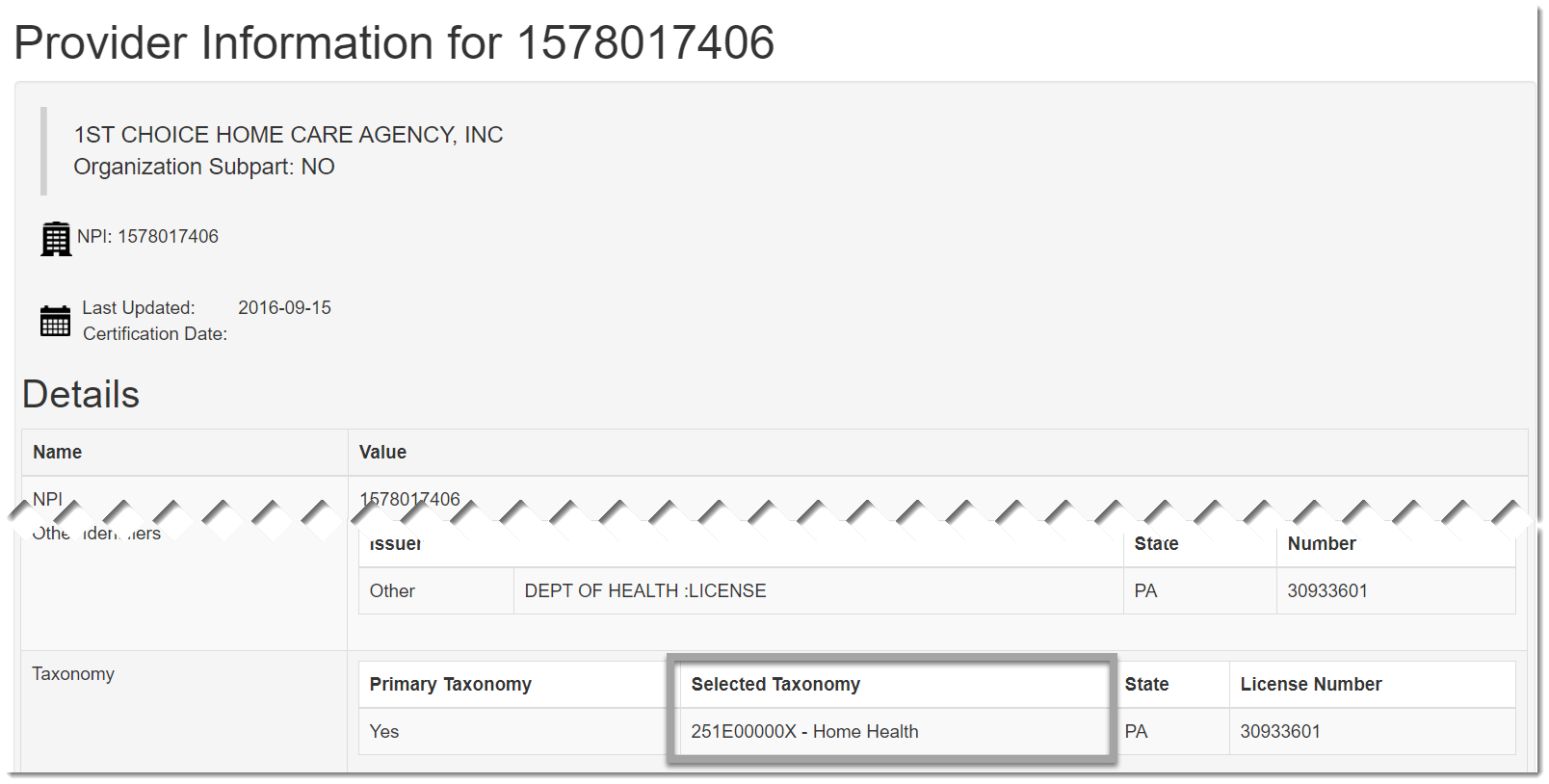This screenshot has height=784, width=1549.
Task: Select the page heading with NPI 1578017406
Action: pos(394,43)
